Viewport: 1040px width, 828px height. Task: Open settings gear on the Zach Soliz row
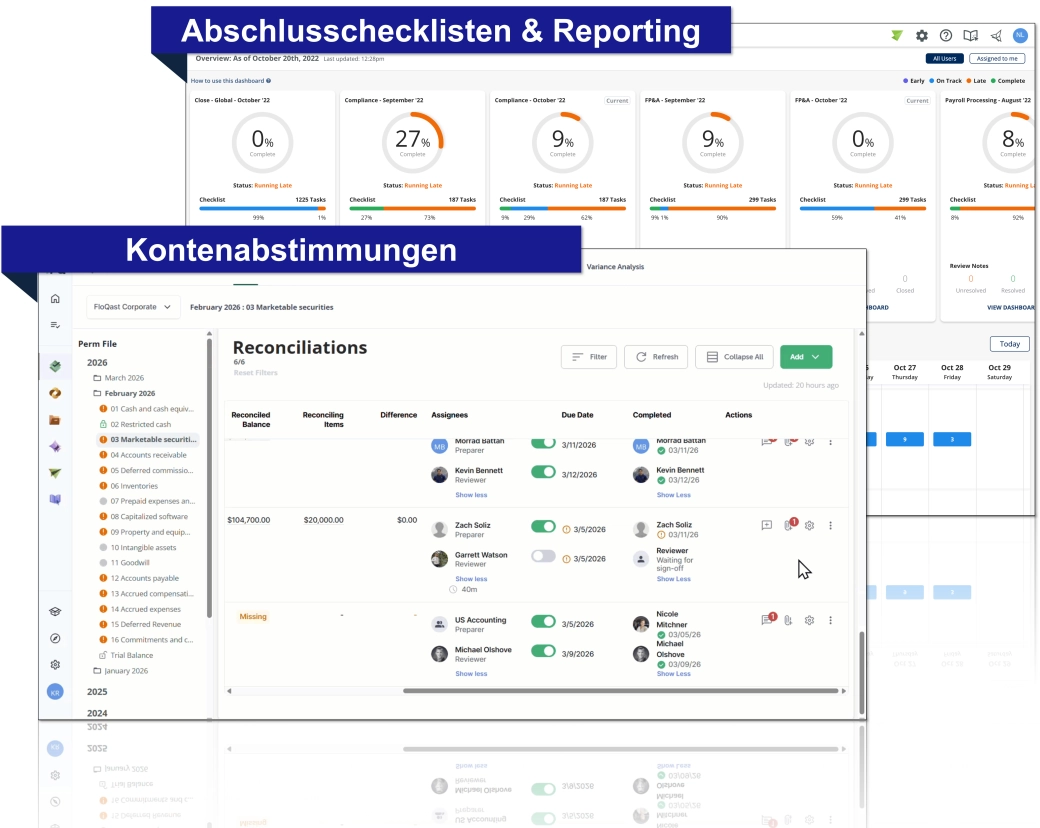[x=809, y=525]
